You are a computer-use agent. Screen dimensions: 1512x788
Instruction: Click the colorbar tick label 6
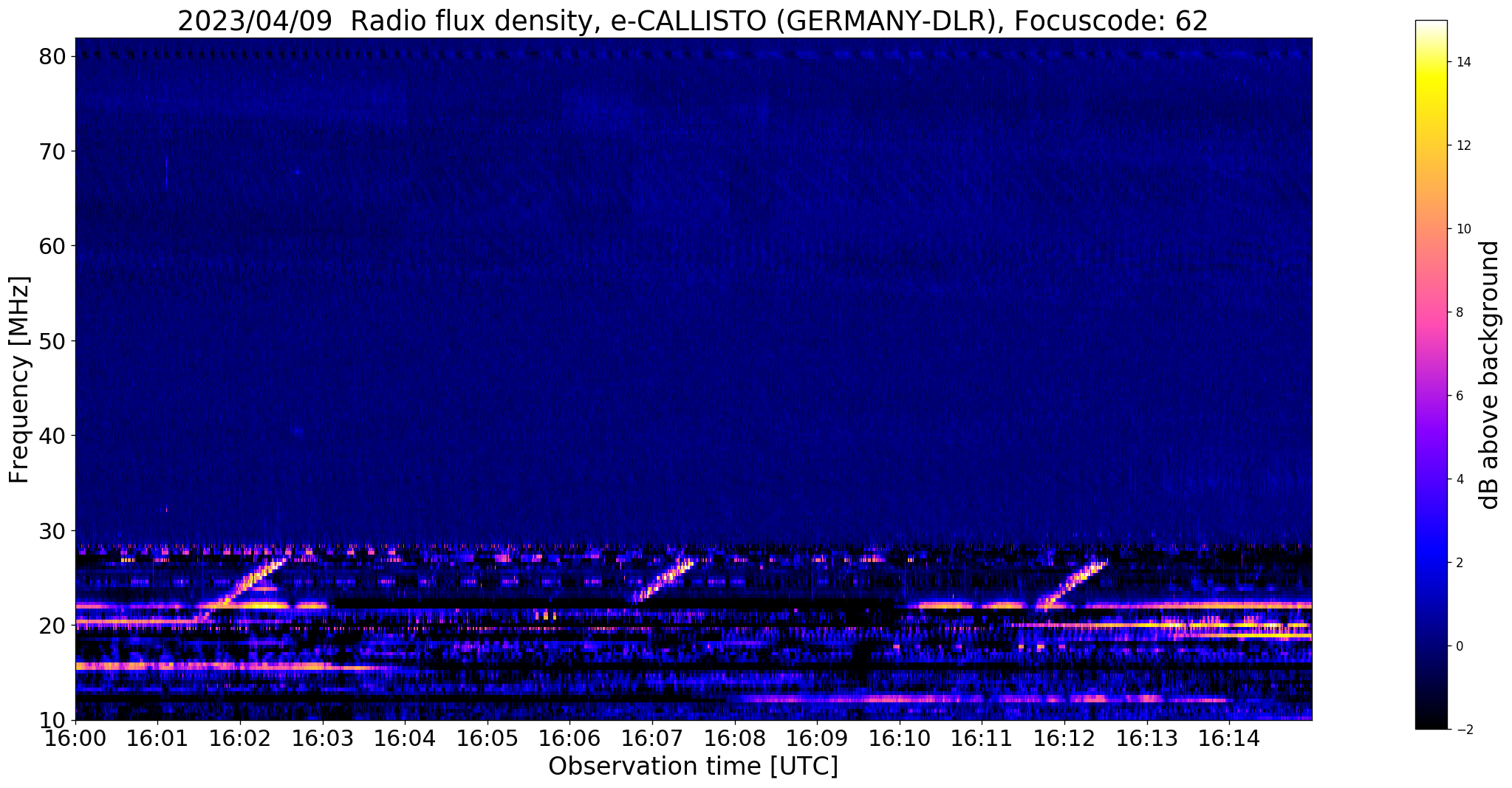pyautogui.click(x=1459, y=396)
